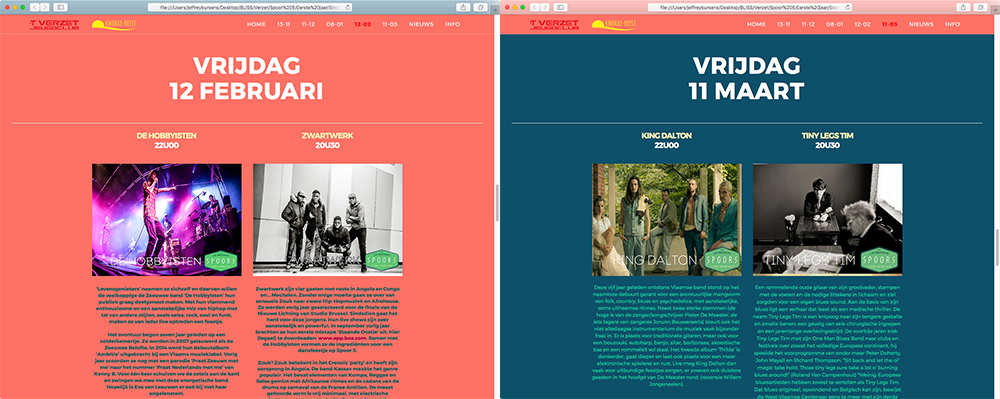Screen dimensions: 1000x399
Task: Click the HOME link on the right page
Action: coord(756,24)
